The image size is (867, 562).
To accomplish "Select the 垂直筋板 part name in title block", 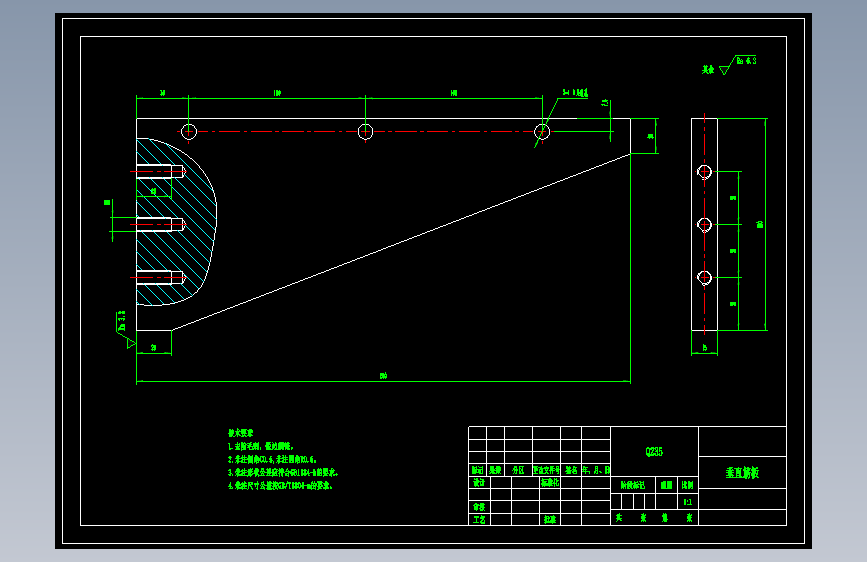I will click(x=742, y=473).
